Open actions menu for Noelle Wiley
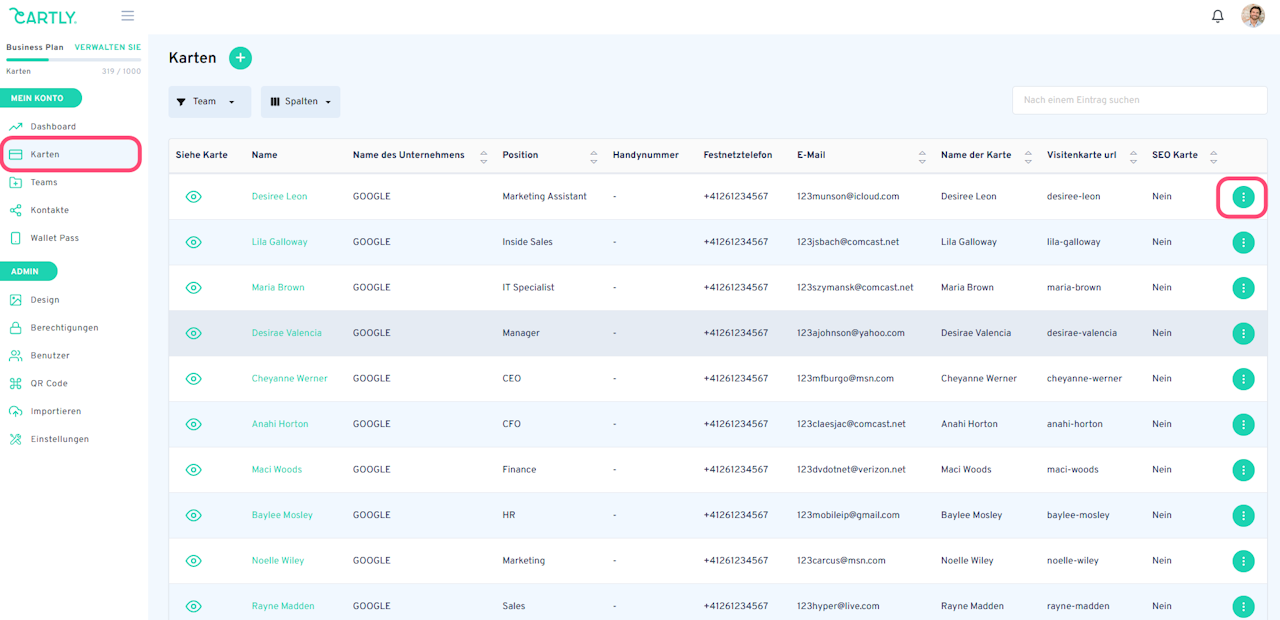 [x=1243, y=561]
